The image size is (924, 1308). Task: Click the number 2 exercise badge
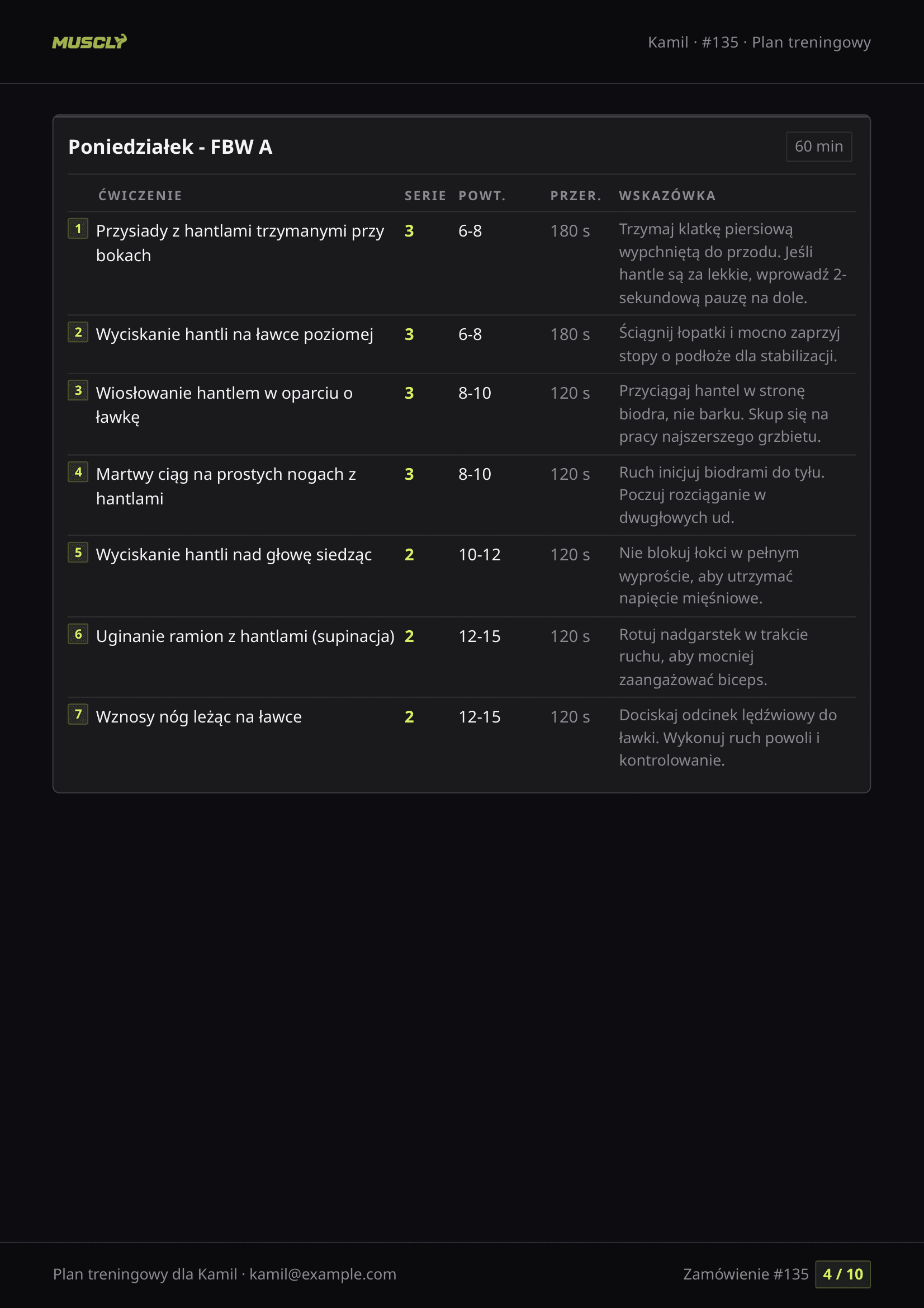78,332
